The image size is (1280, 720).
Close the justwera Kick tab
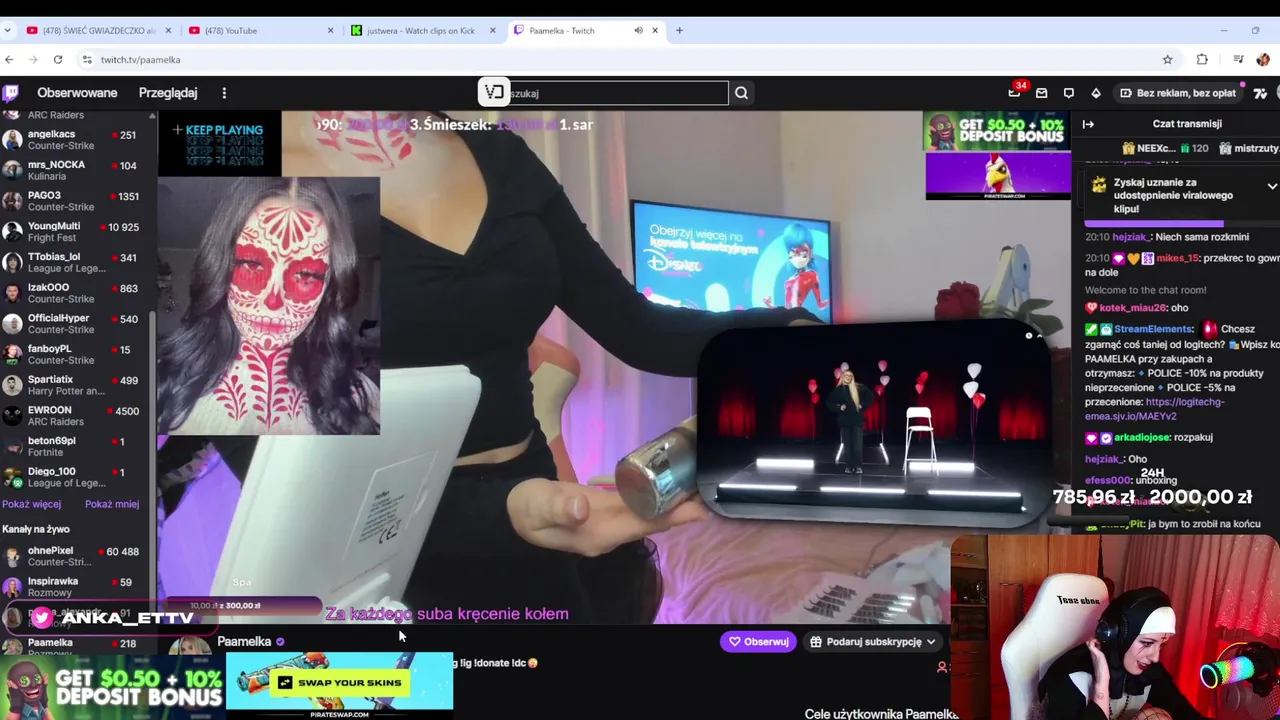492,30
